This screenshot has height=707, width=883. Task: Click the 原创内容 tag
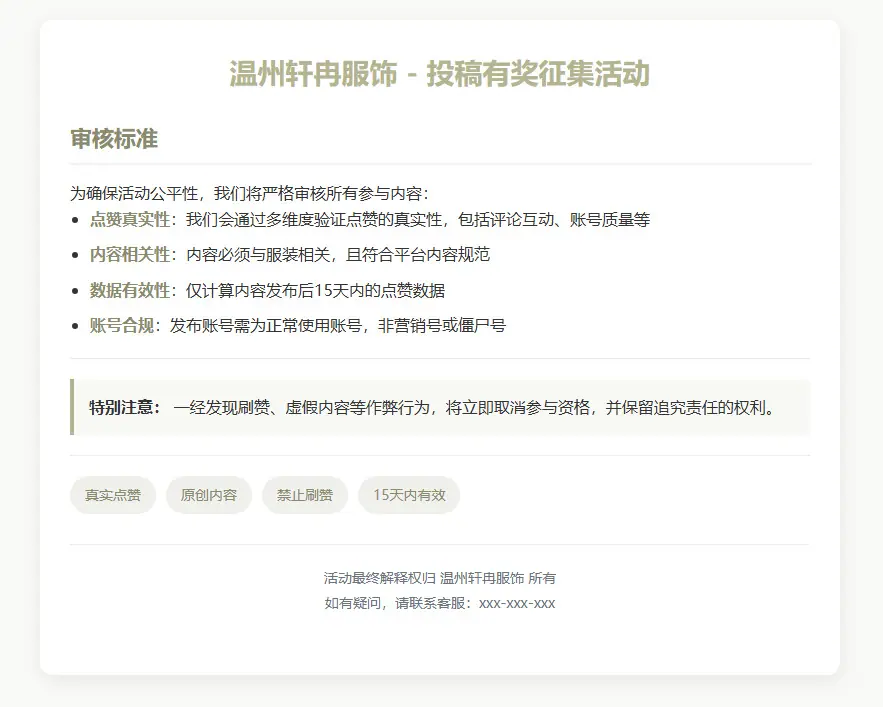tap(209, 495)
